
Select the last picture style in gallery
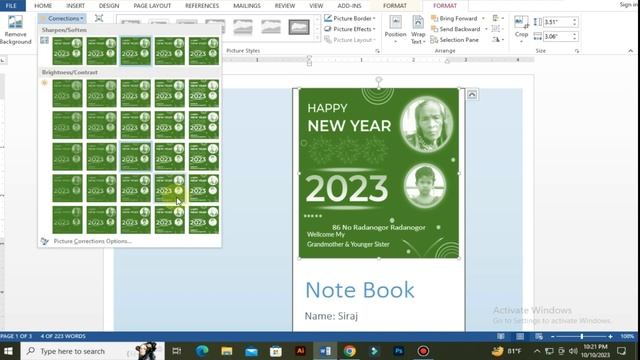299,27
